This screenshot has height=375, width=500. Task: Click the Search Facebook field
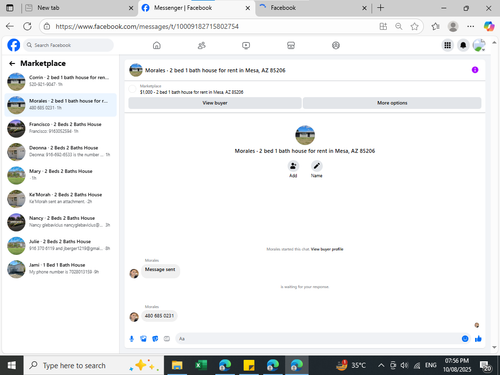(68, 45)
